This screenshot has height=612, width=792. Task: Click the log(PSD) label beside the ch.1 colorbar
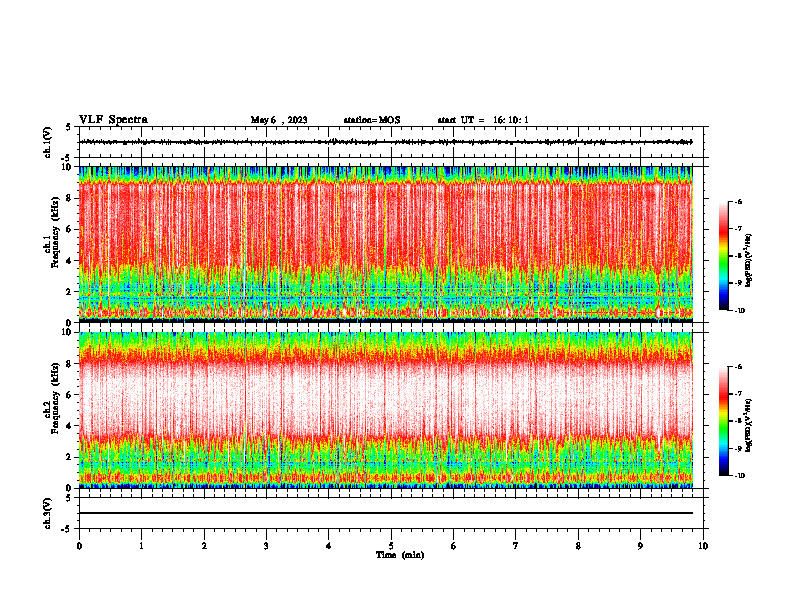(749, 261)
